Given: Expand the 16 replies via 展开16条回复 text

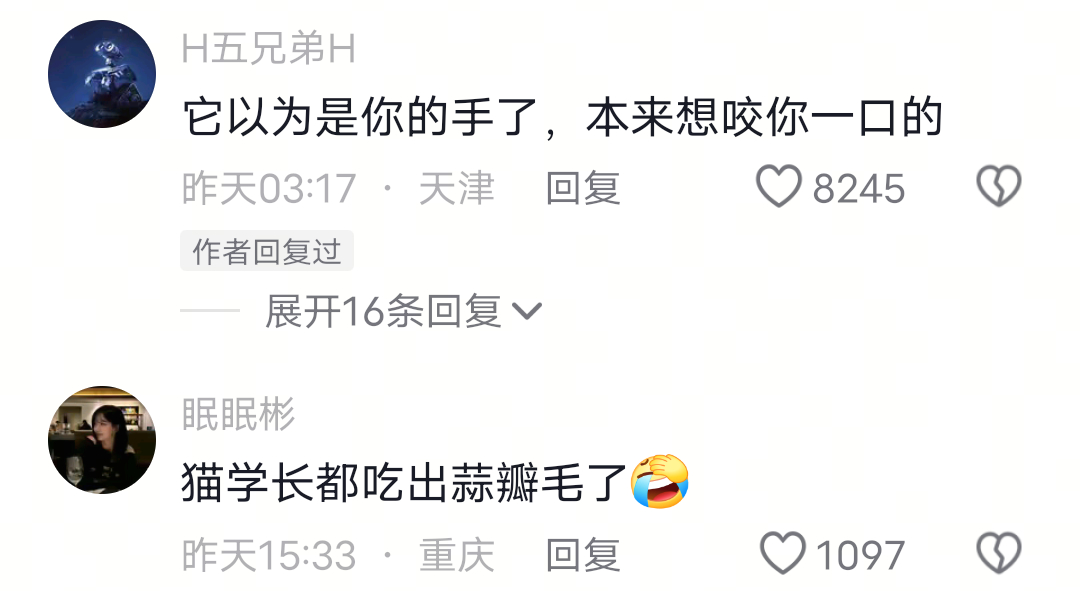Looking at the screenshot, I should click(x=384, y=311).
